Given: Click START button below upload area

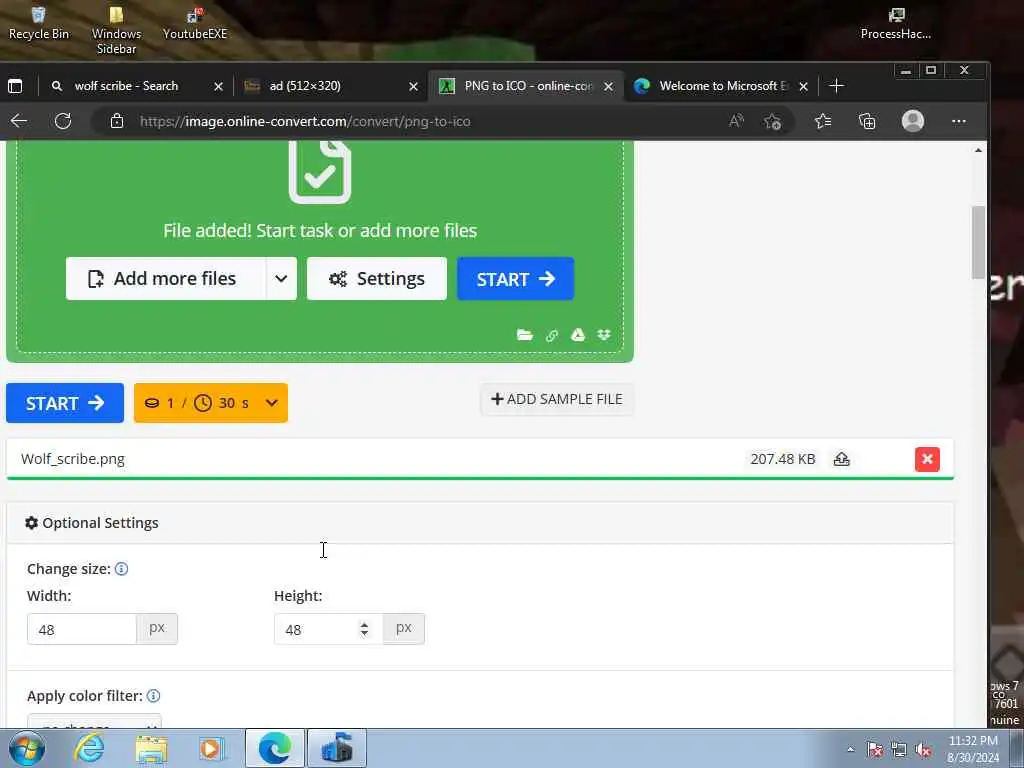Looking at the screenshot, I should [x=65, y=403].
